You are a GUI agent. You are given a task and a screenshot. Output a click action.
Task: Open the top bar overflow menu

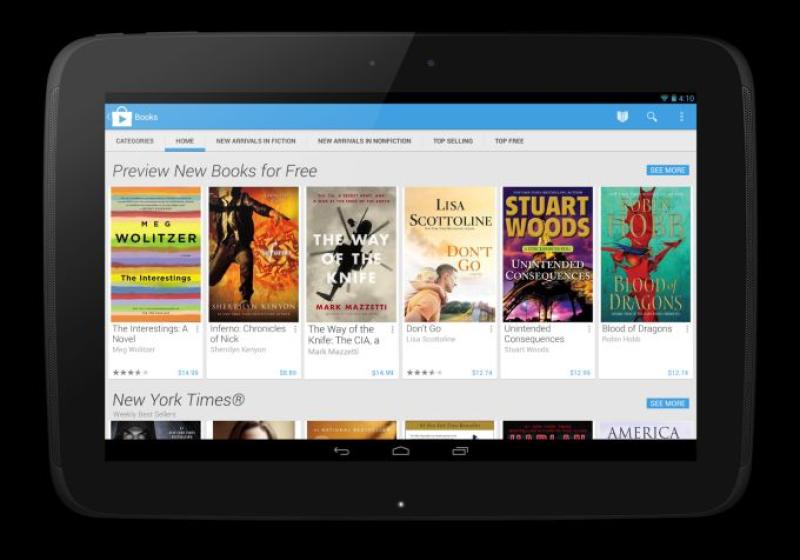click(682, 117)
